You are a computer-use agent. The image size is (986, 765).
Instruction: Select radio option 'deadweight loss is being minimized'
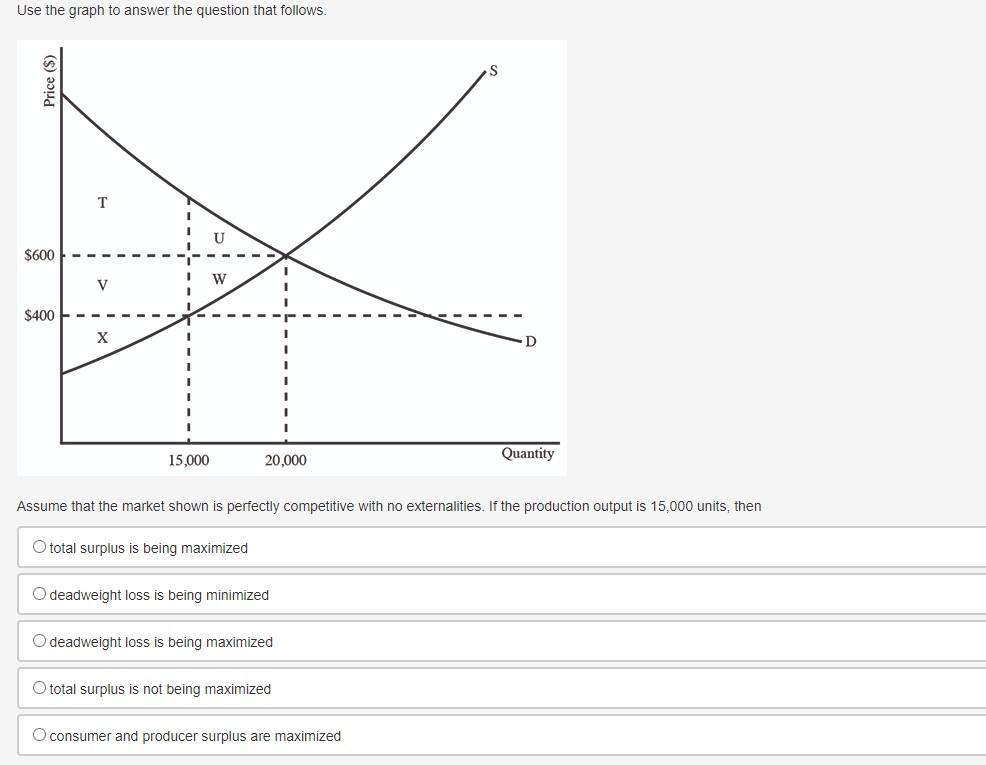click(x=38, y=594)
